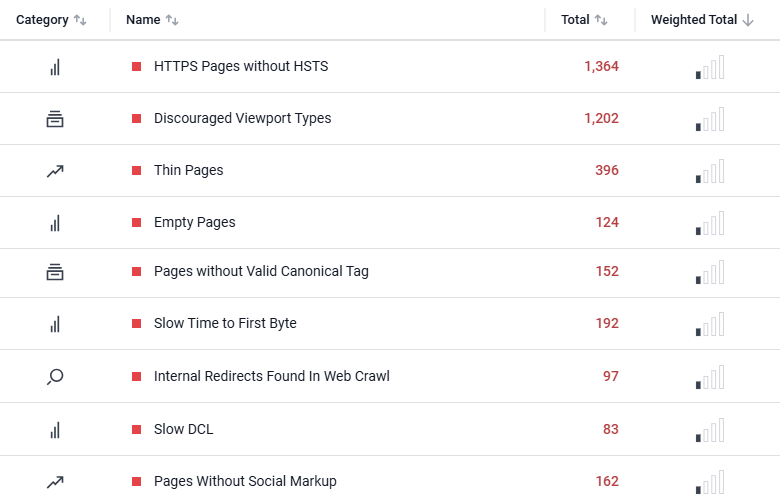Open the Thin Pages issue
This screenshot has width=780, height=503.
[x=188, y=171]
